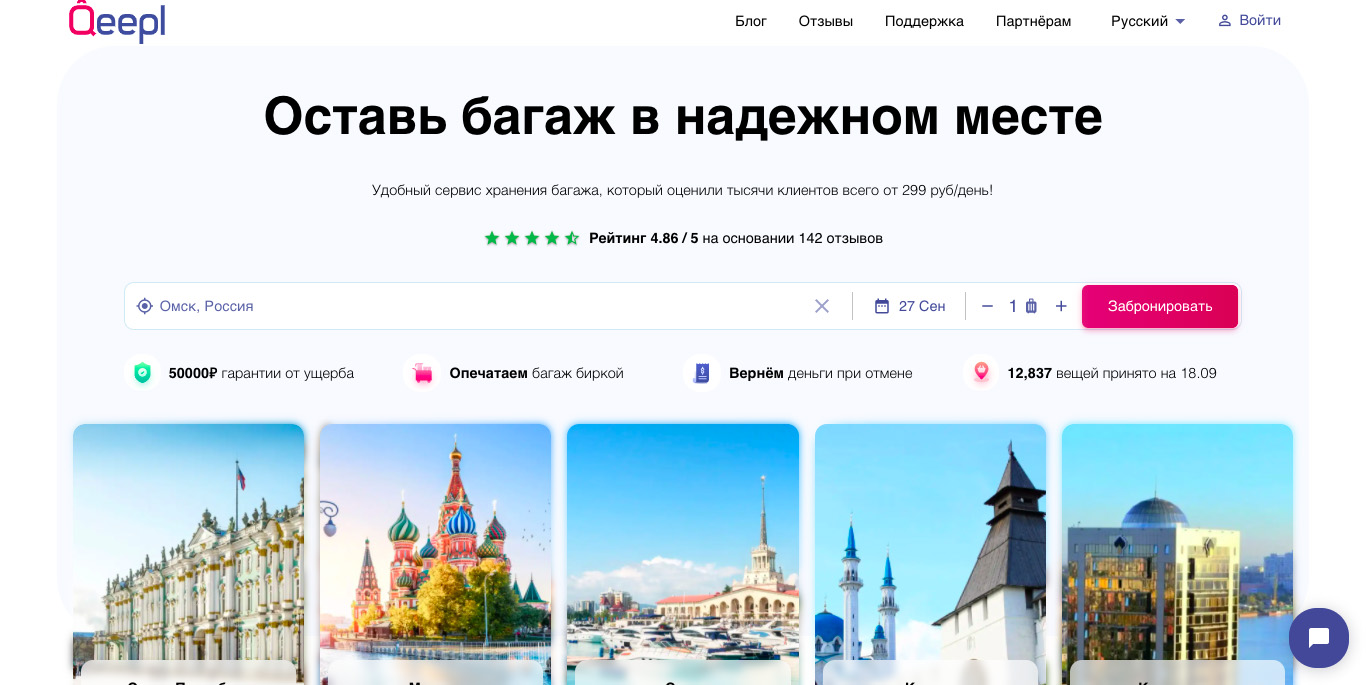Go to Отзывы page

(826, 21)
